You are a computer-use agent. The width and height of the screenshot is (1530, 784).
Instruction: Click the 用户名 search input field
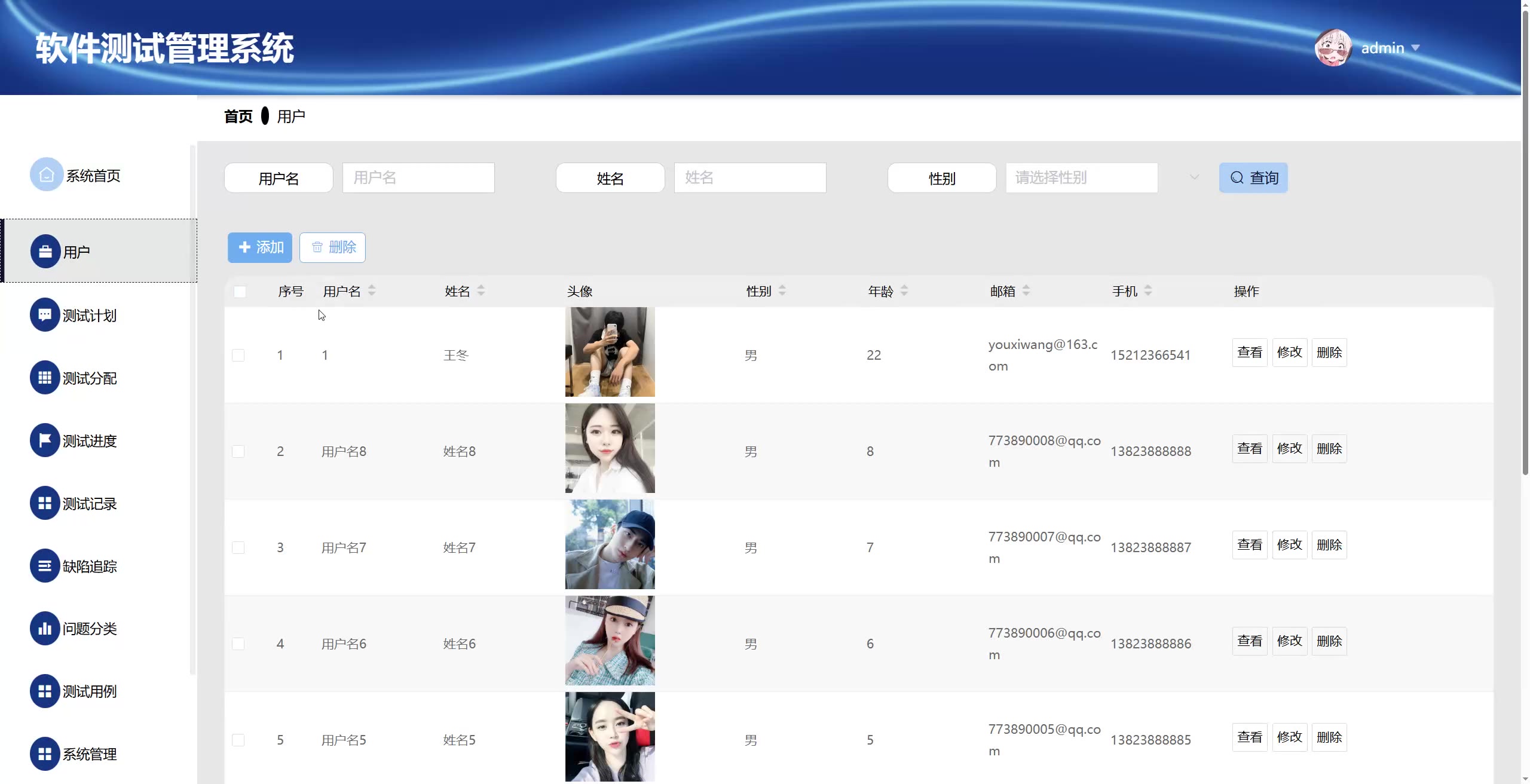tap(418, 177)
